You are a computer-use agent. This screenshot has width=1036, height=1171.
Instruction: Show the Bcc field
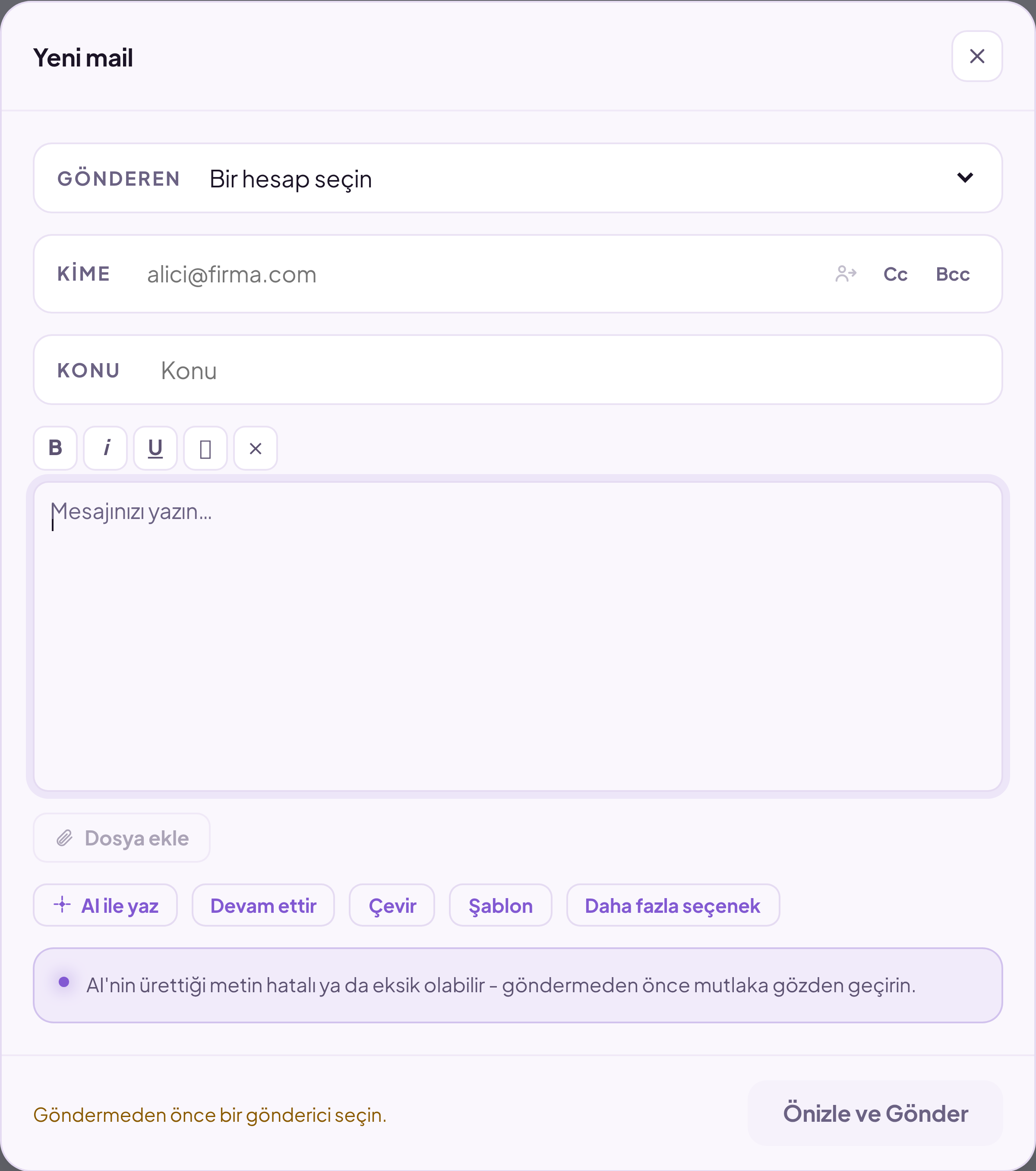coord(953,274)
